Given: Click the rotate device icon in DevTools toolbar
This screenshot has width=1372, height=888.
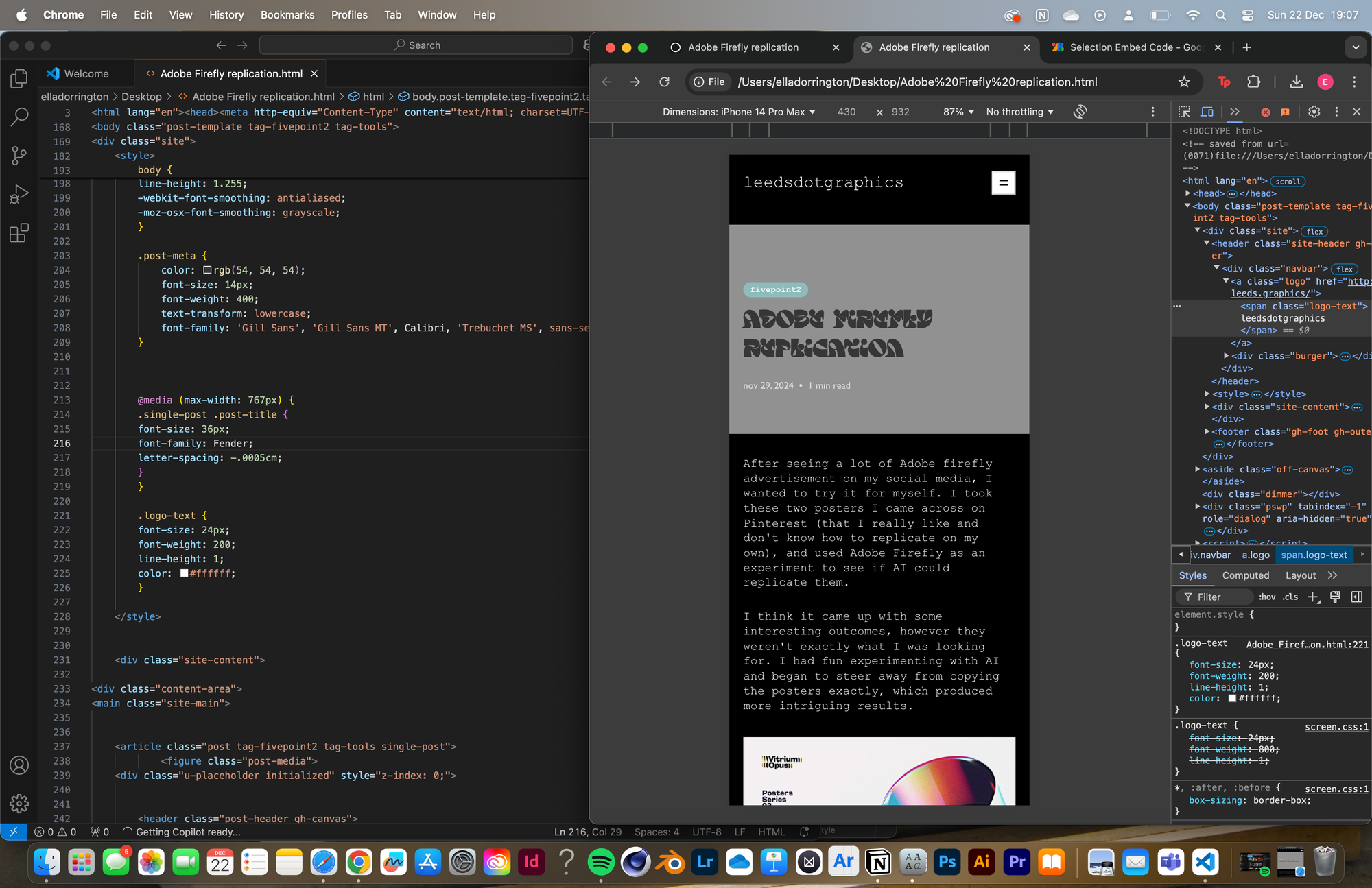Looking at the screenshot, I should pyautogui.click(x=1080, y=112).
